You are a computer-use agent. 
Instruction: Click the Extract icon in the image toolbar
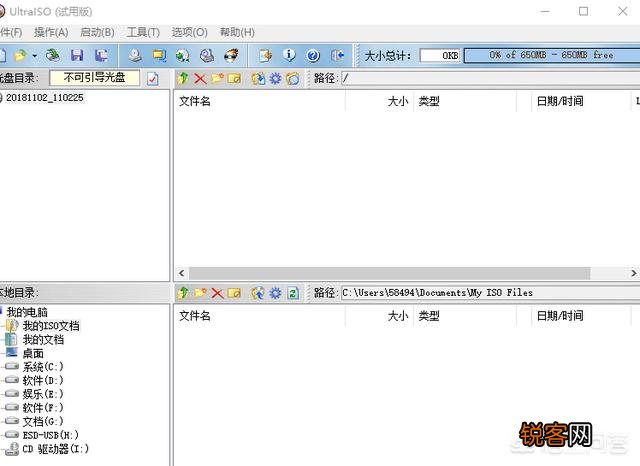click(x=258, y=78)
